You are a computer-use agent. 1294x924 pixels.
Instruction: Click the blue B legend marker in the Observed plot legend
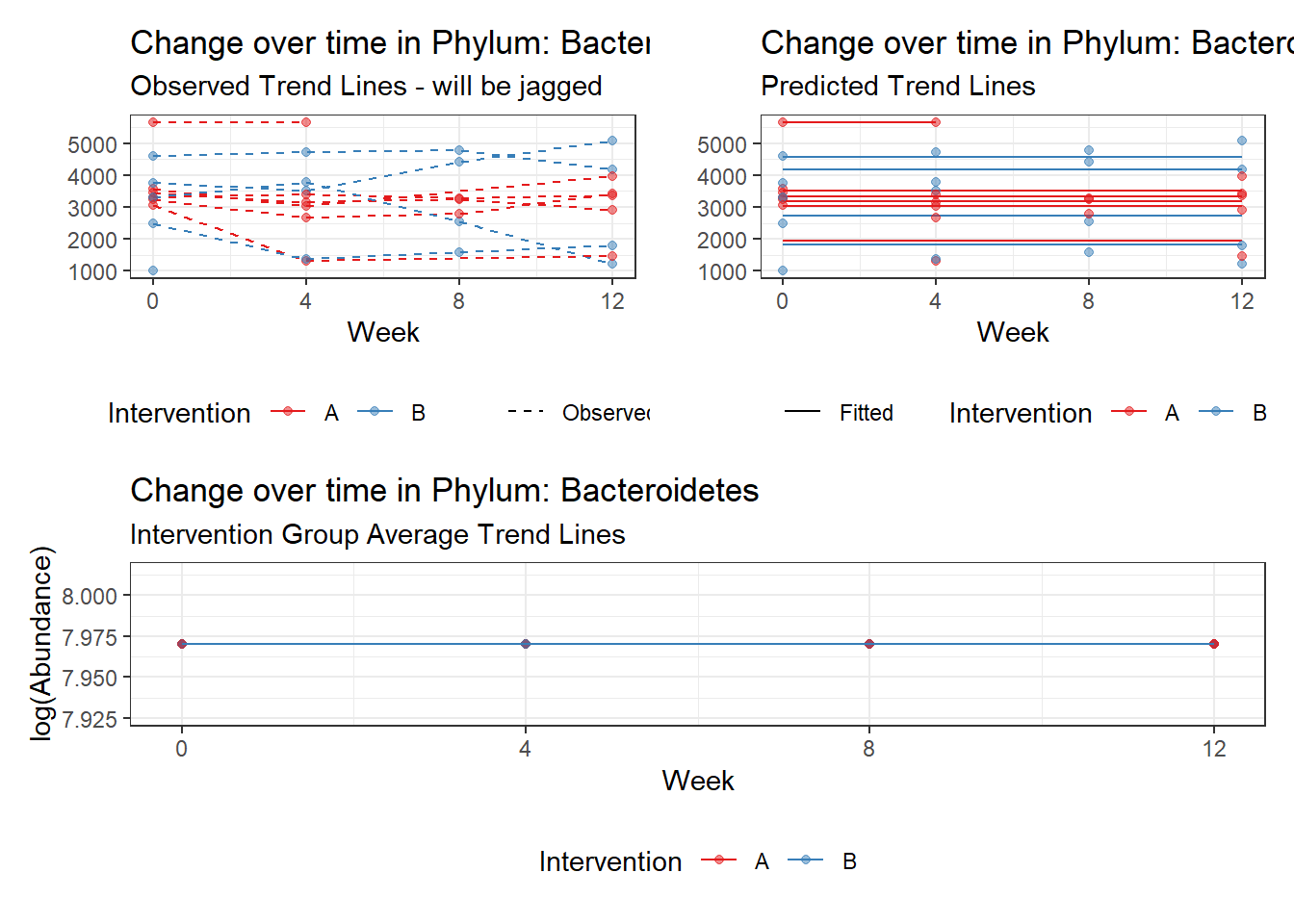(x=375, y=412)
